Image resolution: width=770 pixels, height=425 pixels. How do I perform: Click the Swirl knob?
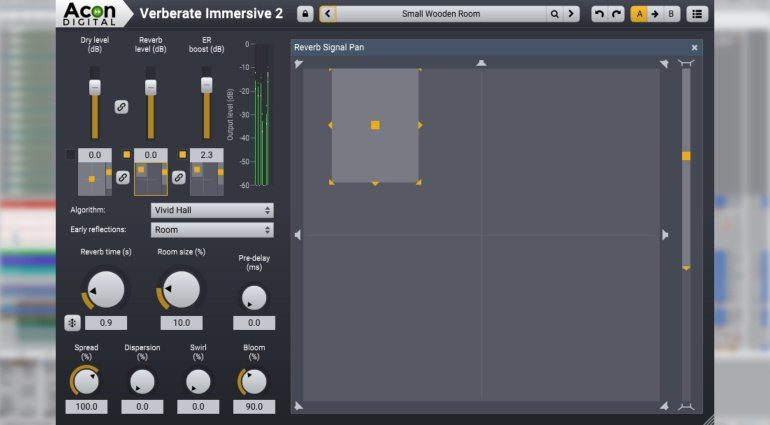[x=198, y=382]
